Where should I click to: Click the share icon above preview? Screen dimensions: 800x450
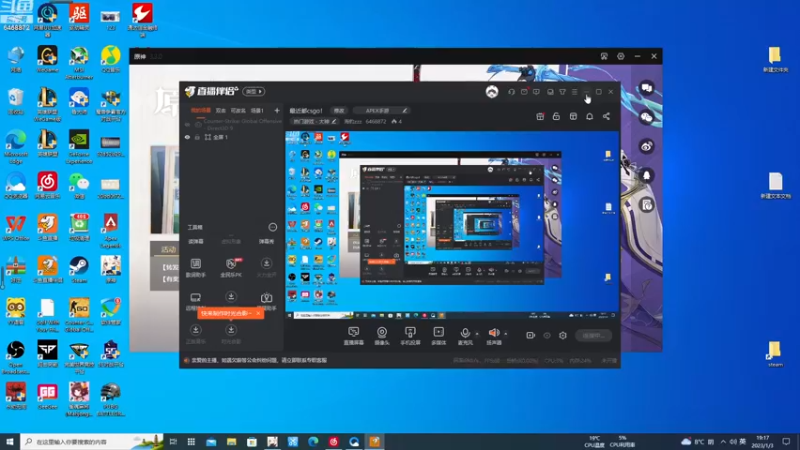(606, 117)
